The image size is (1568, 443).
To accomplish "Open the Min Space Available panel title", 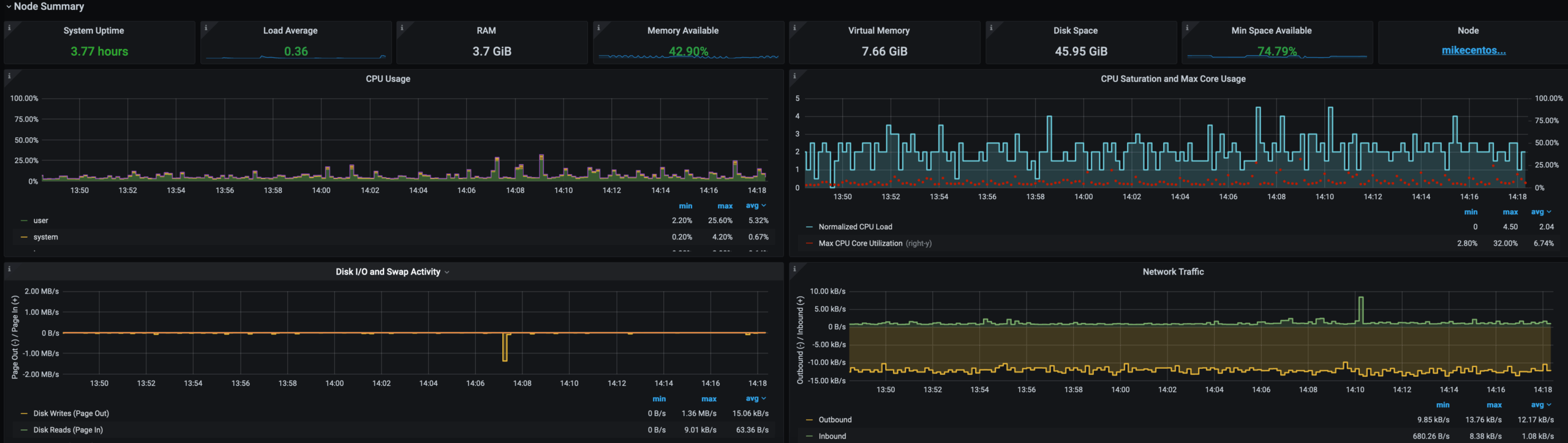I will point(1272,31).
